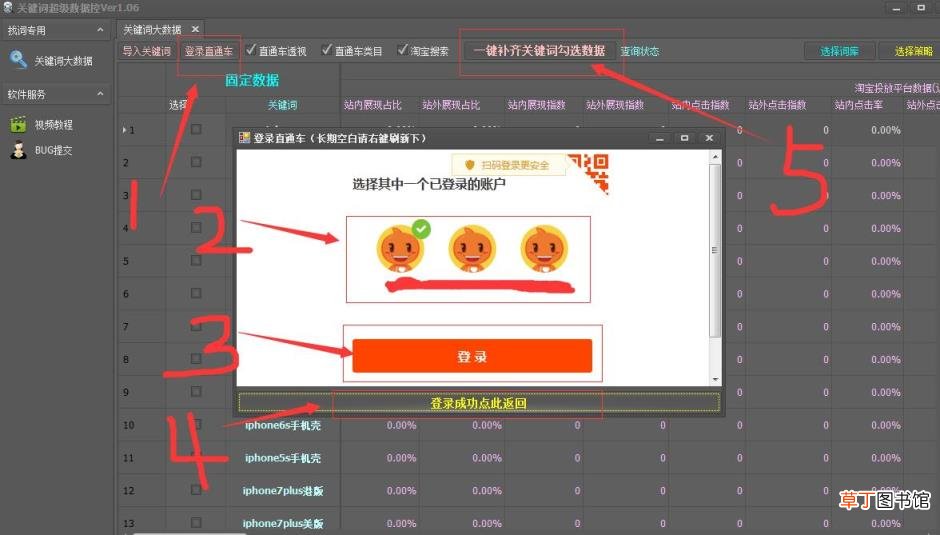940x535 pixels.
Task: Select the middle account avatar
Action: 472,249
